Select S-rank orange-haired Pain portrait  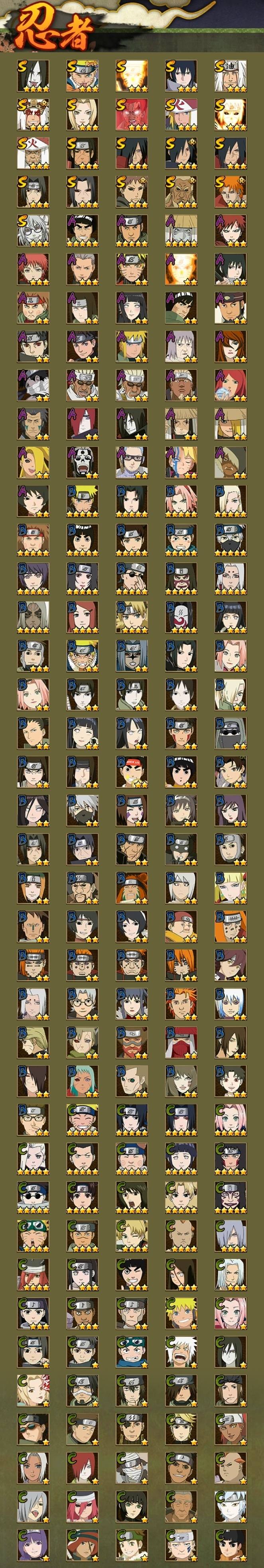[231, 192]
